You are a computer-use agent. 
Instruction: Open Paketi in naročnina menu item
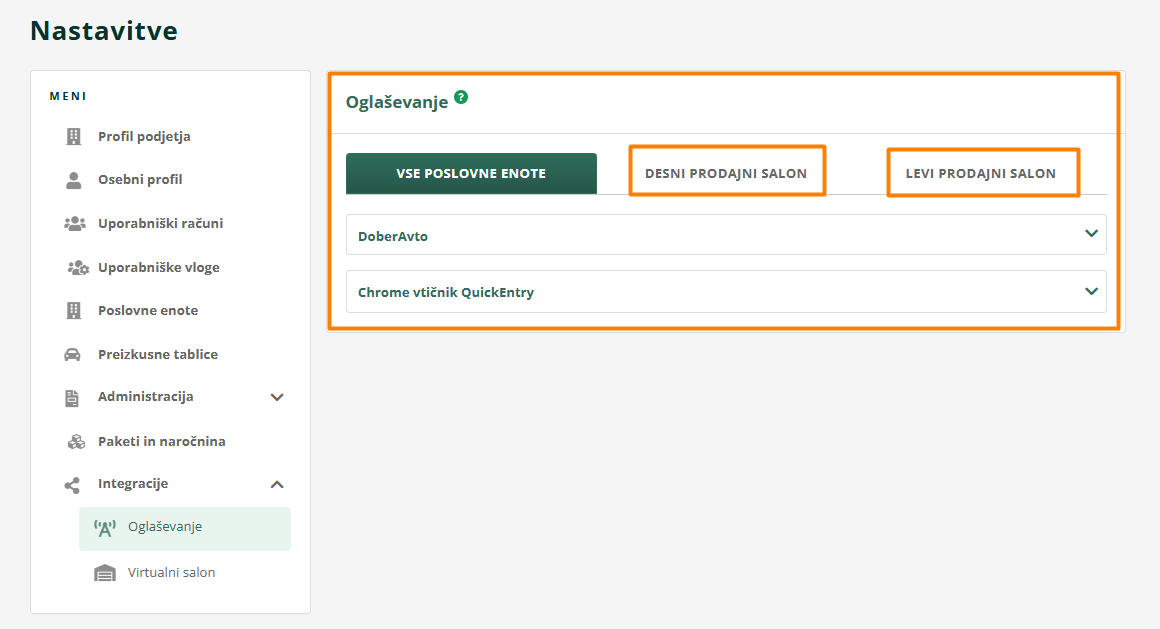(161, 441)
